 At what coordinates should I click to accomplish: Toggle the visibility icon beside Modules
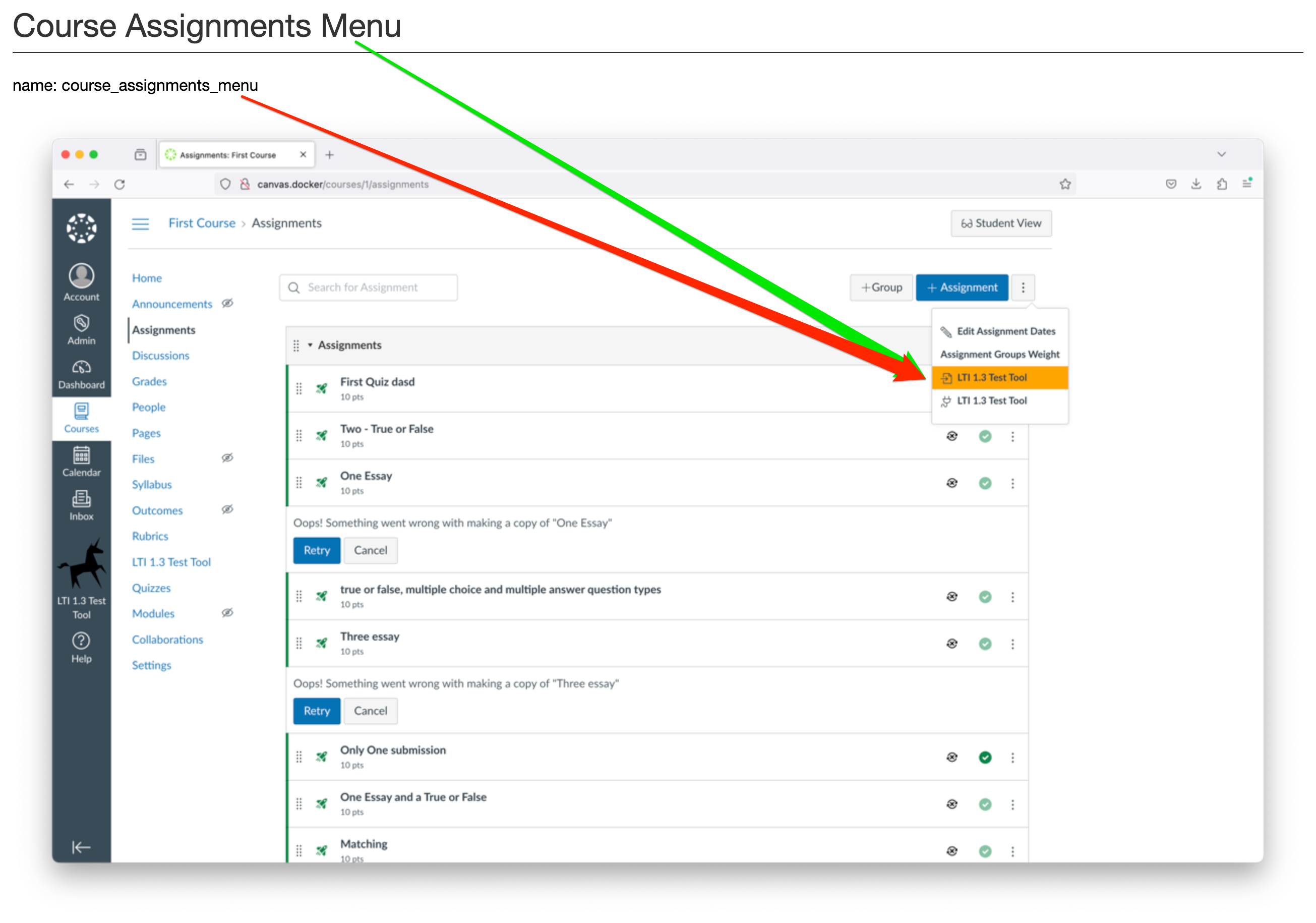[227, 613]
